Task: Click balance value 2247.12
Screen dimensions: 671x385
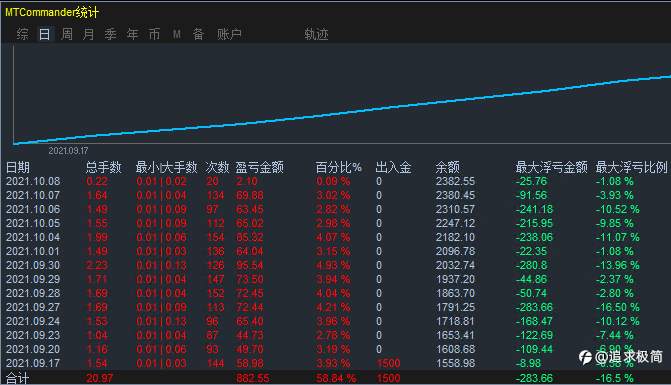Action: (x=455, y=223)
